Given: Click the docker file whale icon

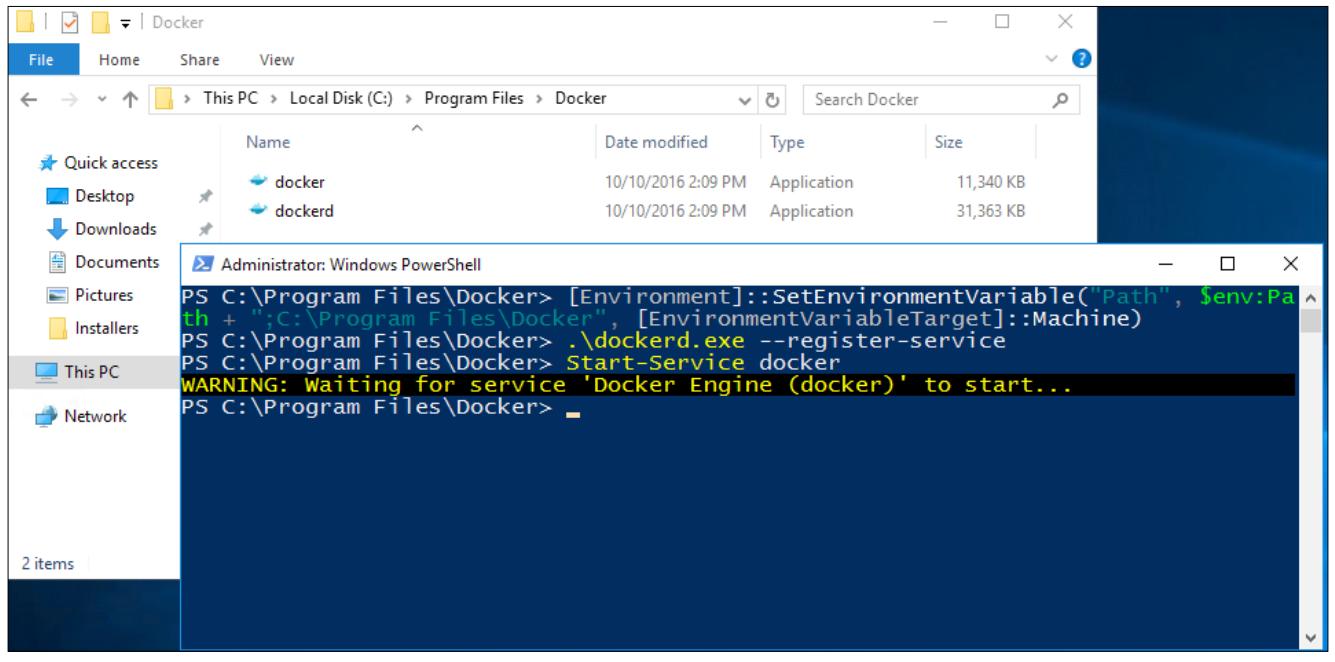Looking at the screenshot, I should coord(258,182).
